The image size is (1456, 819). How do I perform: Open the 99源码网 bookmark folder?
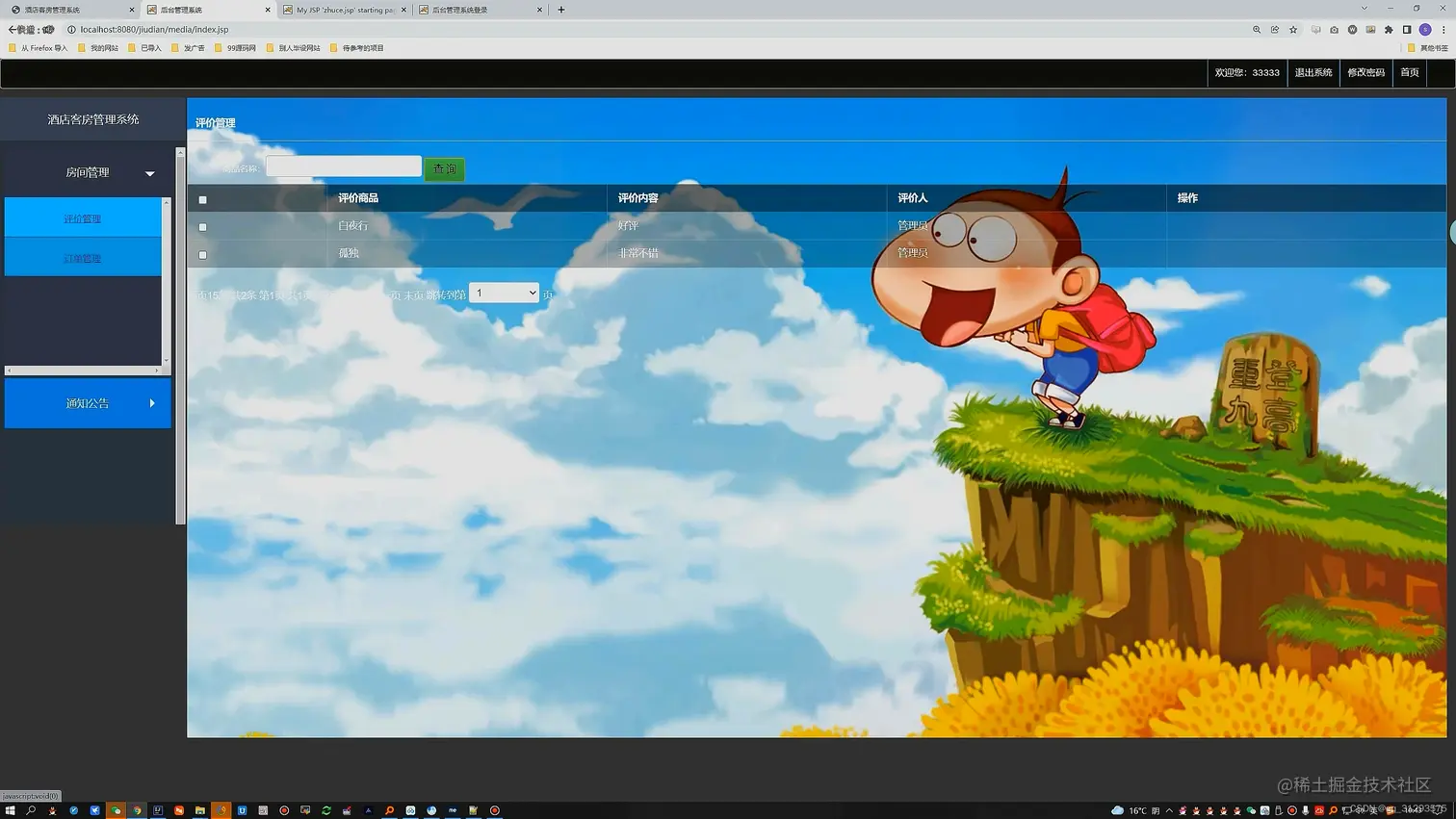(x=236, y=48)
